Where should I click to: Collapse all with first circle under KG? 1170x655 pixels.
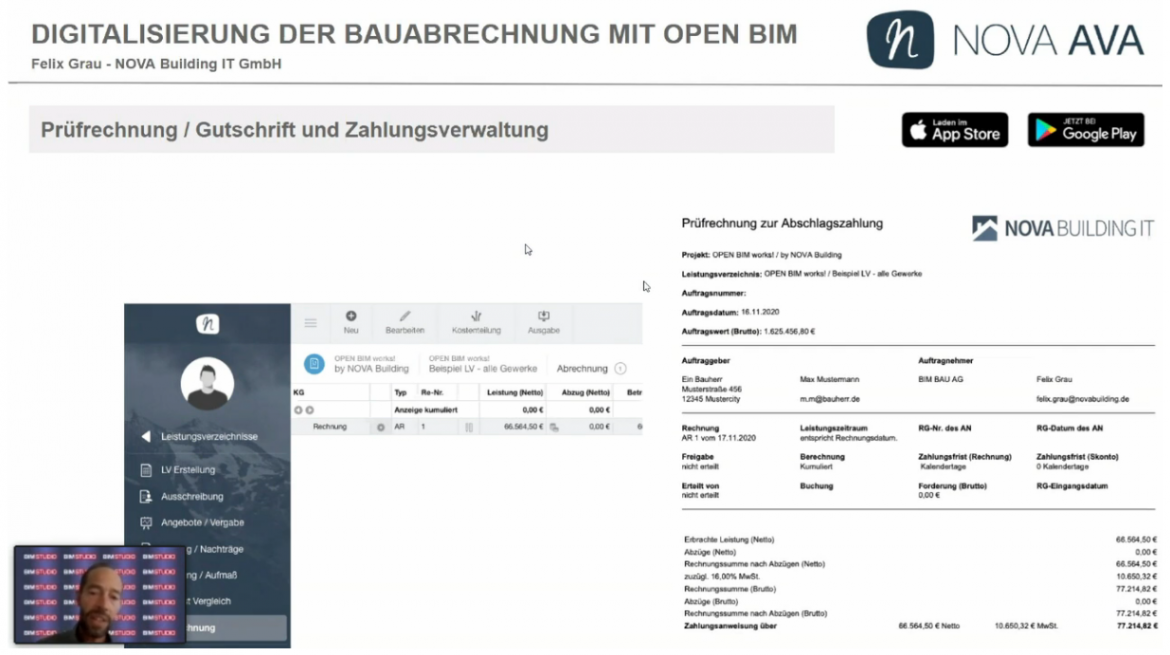click(298, 410)
